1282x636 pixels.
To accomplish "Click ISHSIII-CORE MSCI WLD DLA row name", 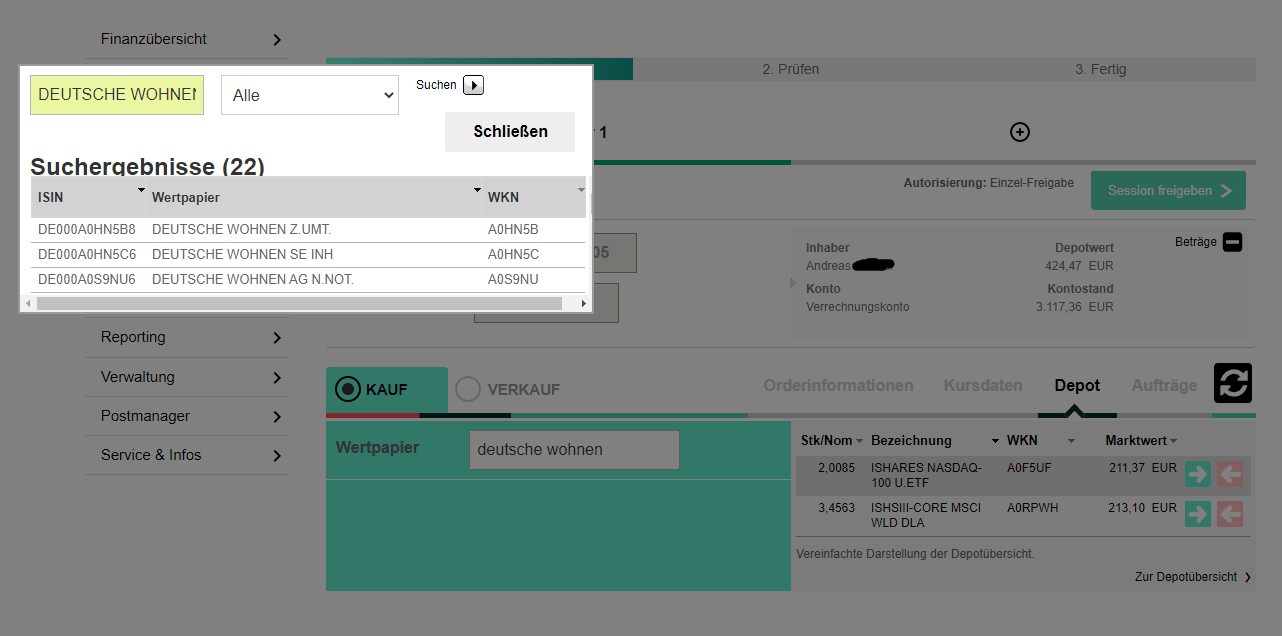I will (x=926, y=515).
